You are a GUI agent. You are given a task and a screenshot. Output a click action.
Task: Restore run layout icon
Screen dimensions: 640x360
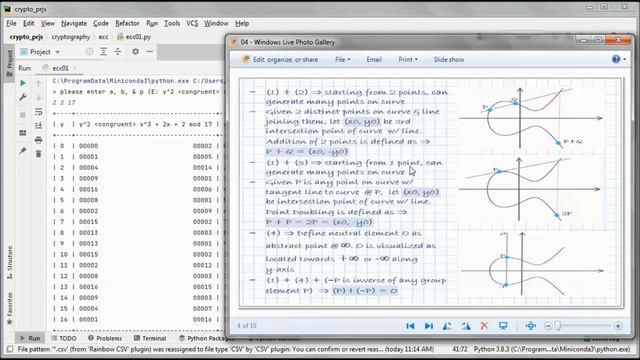pos(23,133)
